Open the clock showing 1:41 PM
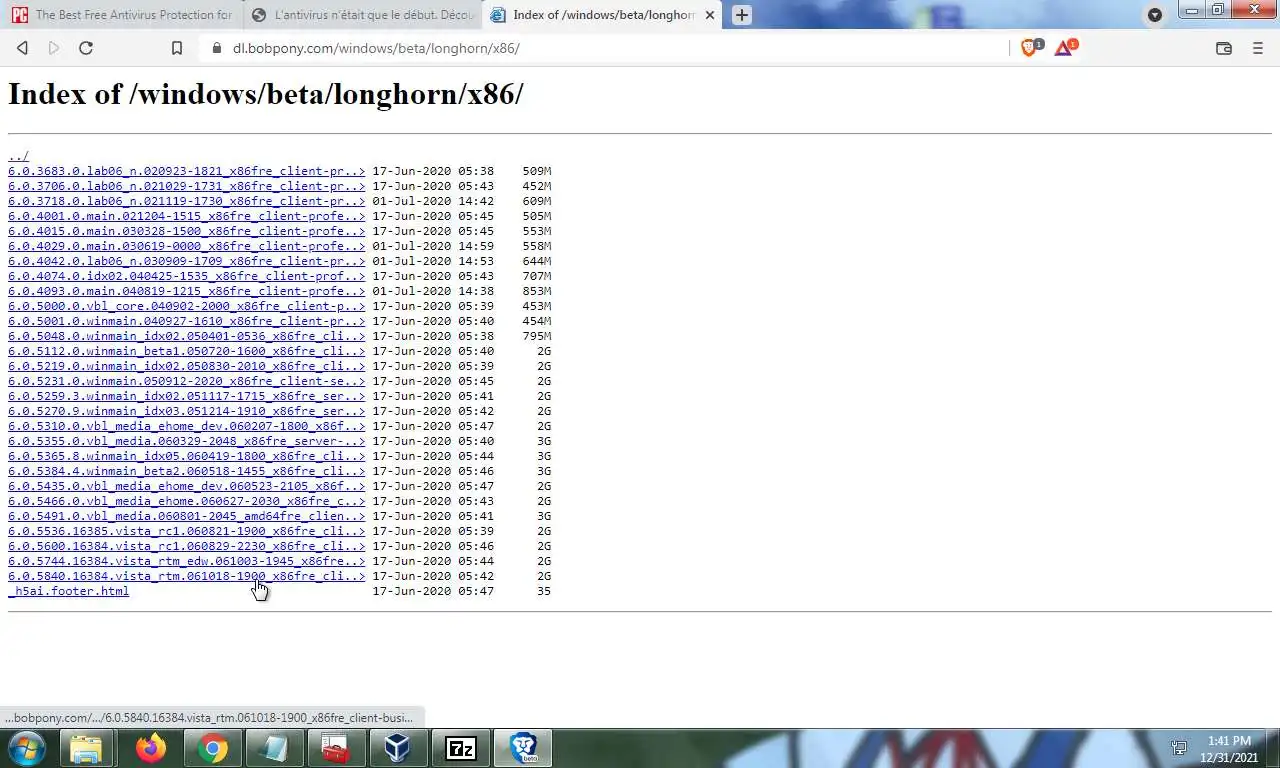 (x=1230, y=749)
